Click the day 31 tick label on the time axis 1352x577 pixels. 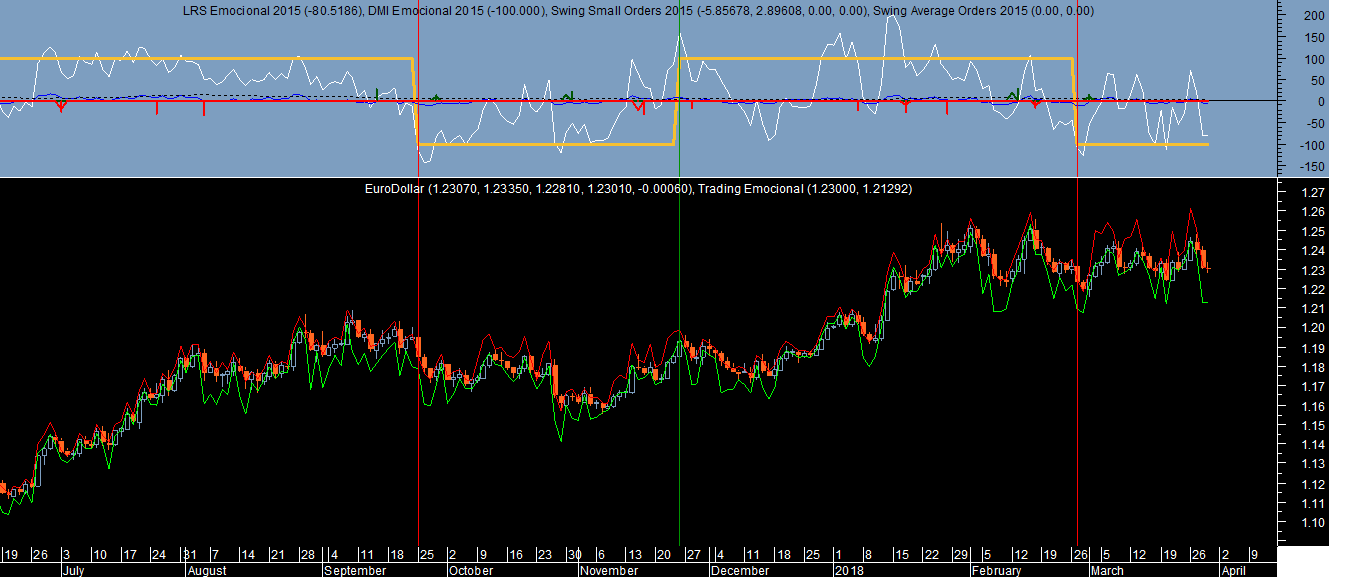pos(189,555)
